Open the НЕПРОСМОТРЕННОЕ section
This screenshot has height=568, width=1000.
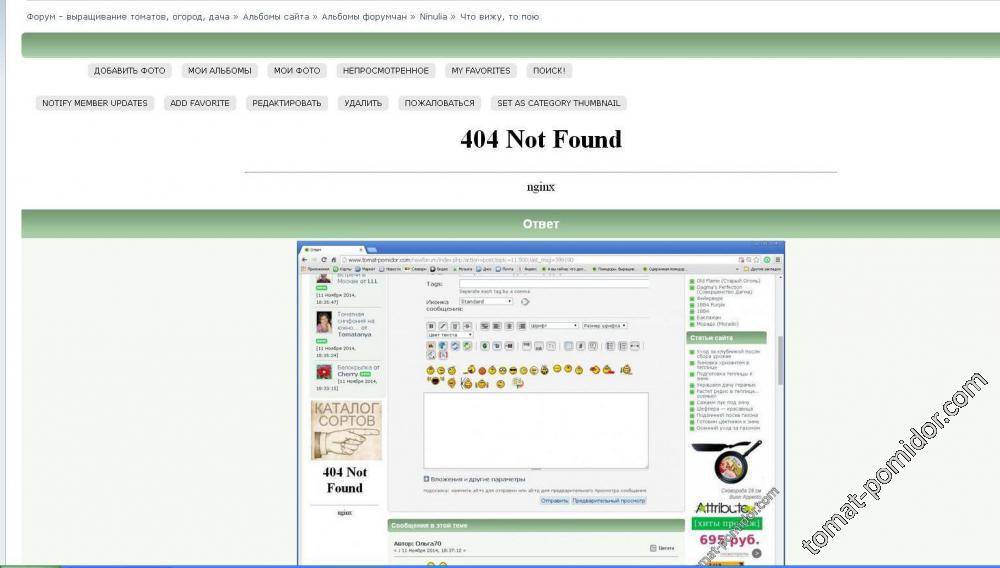coord(386,71)
